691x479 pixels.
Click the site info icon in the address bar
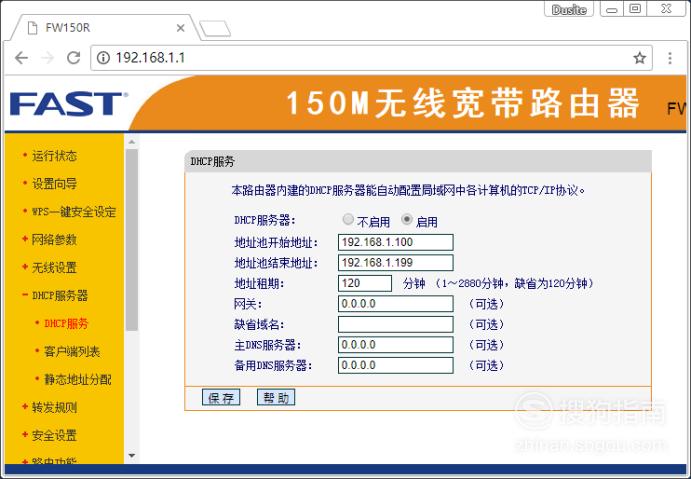[x=103, y=58]
